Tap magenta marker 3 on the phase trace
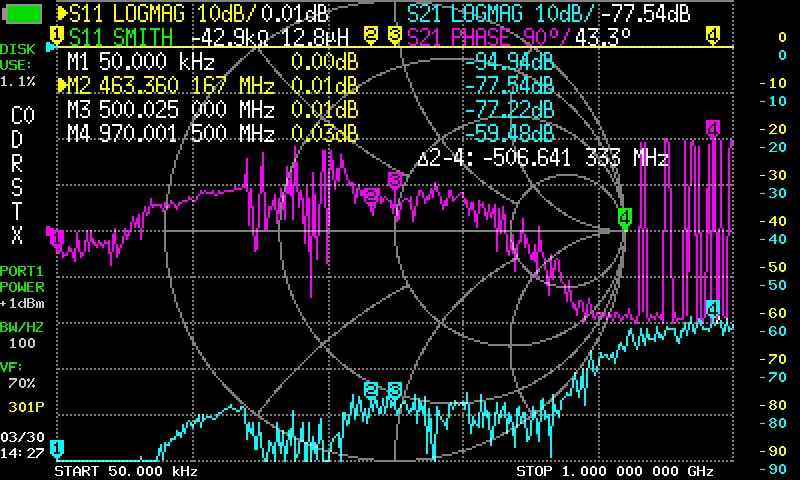The image size is (800, 480). (x=394, y=180)
